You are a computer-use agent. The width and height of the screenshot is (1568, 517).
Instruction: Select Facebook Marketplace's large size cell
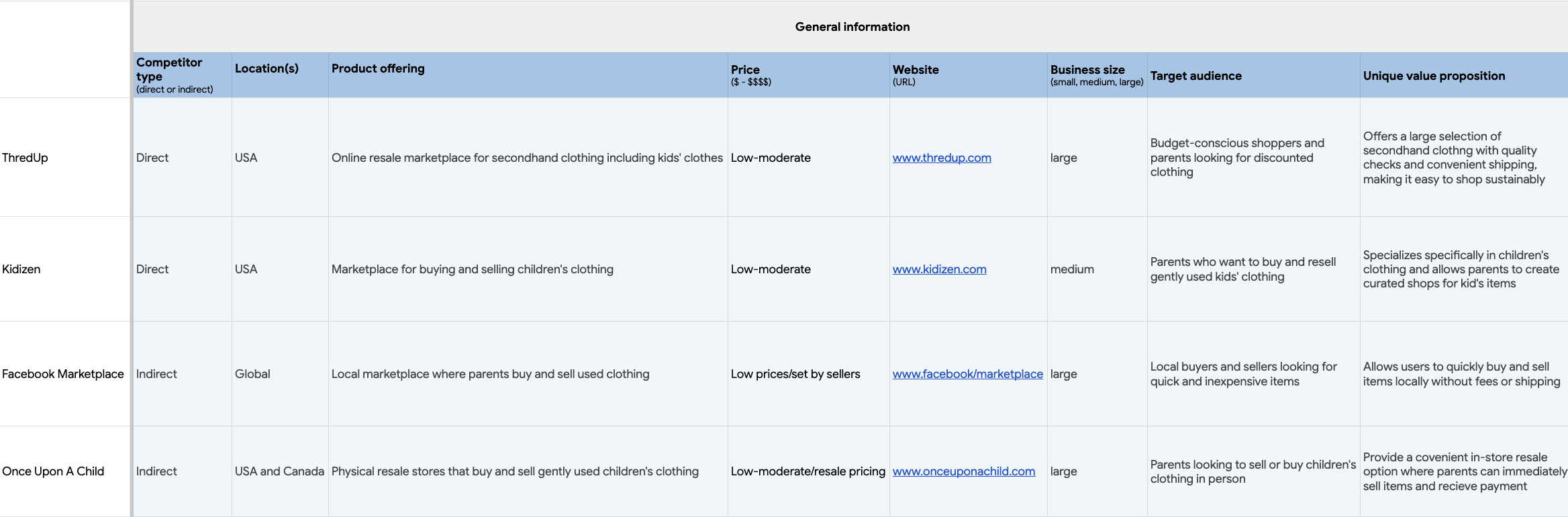click(x=1097, y=374)
